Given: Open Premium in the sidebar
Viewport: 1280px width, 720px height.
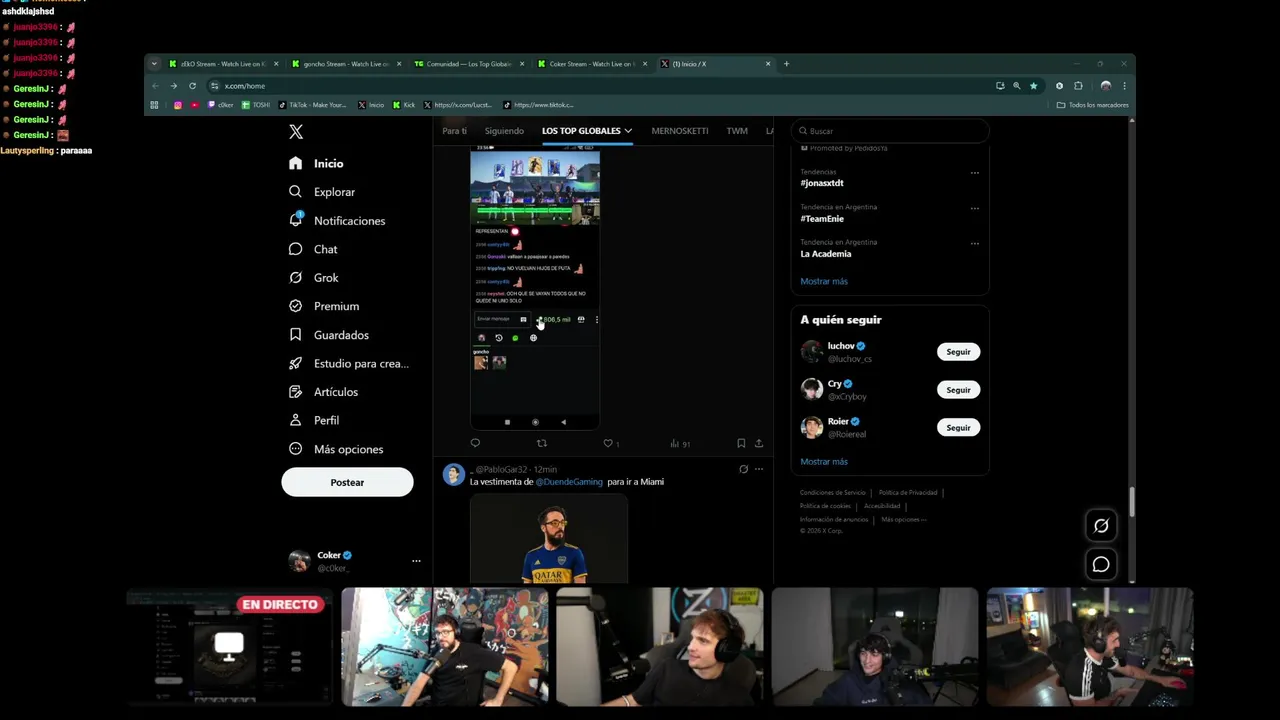Looking at the screenshot, I should (x=324, y=306).
